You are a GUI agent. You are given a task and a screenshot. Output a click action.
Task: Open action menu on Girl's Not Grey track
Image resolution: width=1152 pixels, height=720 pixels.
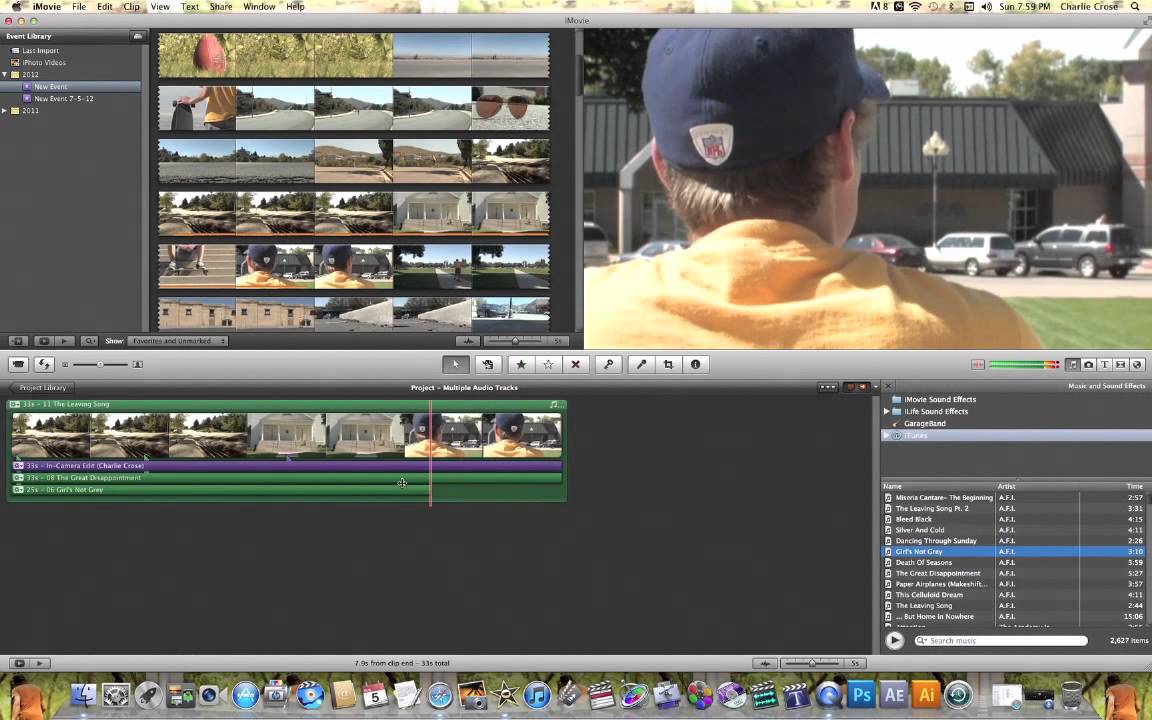[18, 490]
